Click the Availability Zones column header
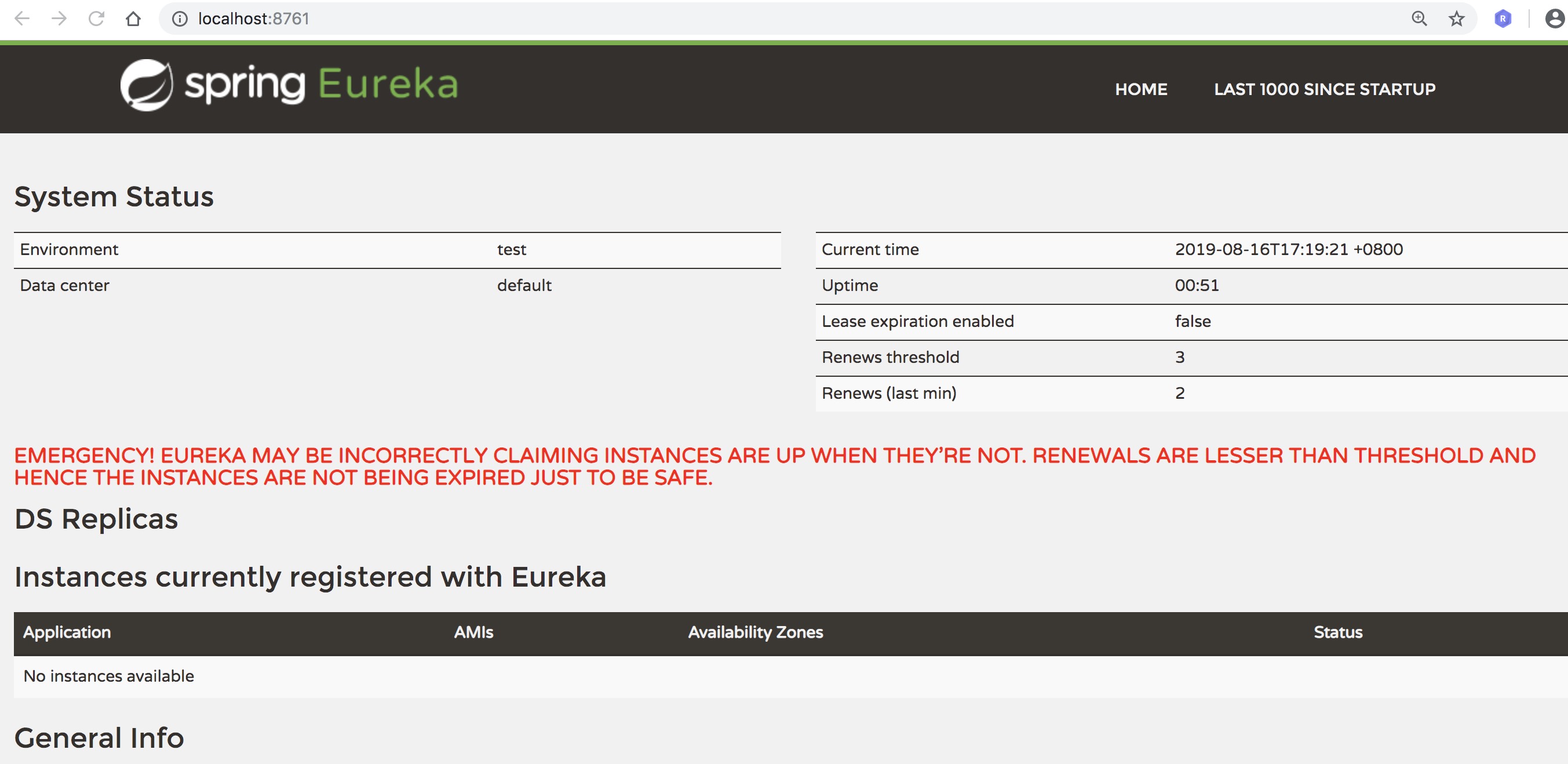The height and width of the screenshot is (764, 1568). coord(755,632)
